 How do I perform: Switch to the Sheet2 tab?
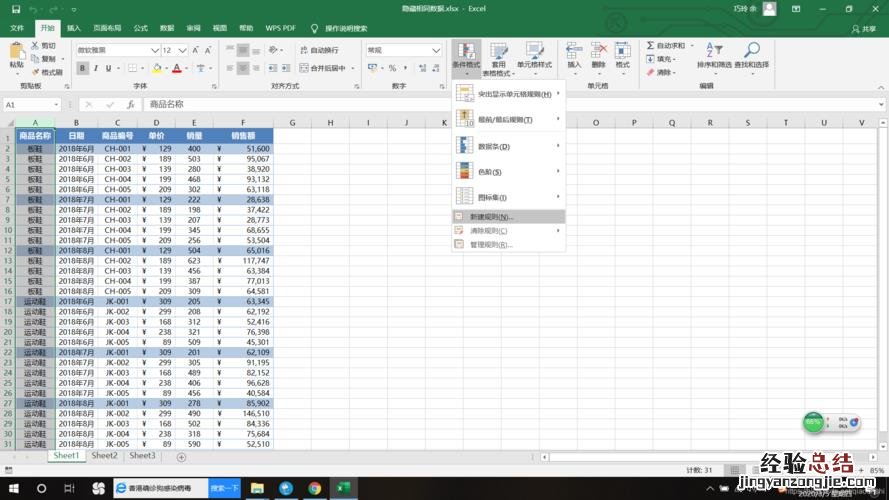[x=105, y=456]
